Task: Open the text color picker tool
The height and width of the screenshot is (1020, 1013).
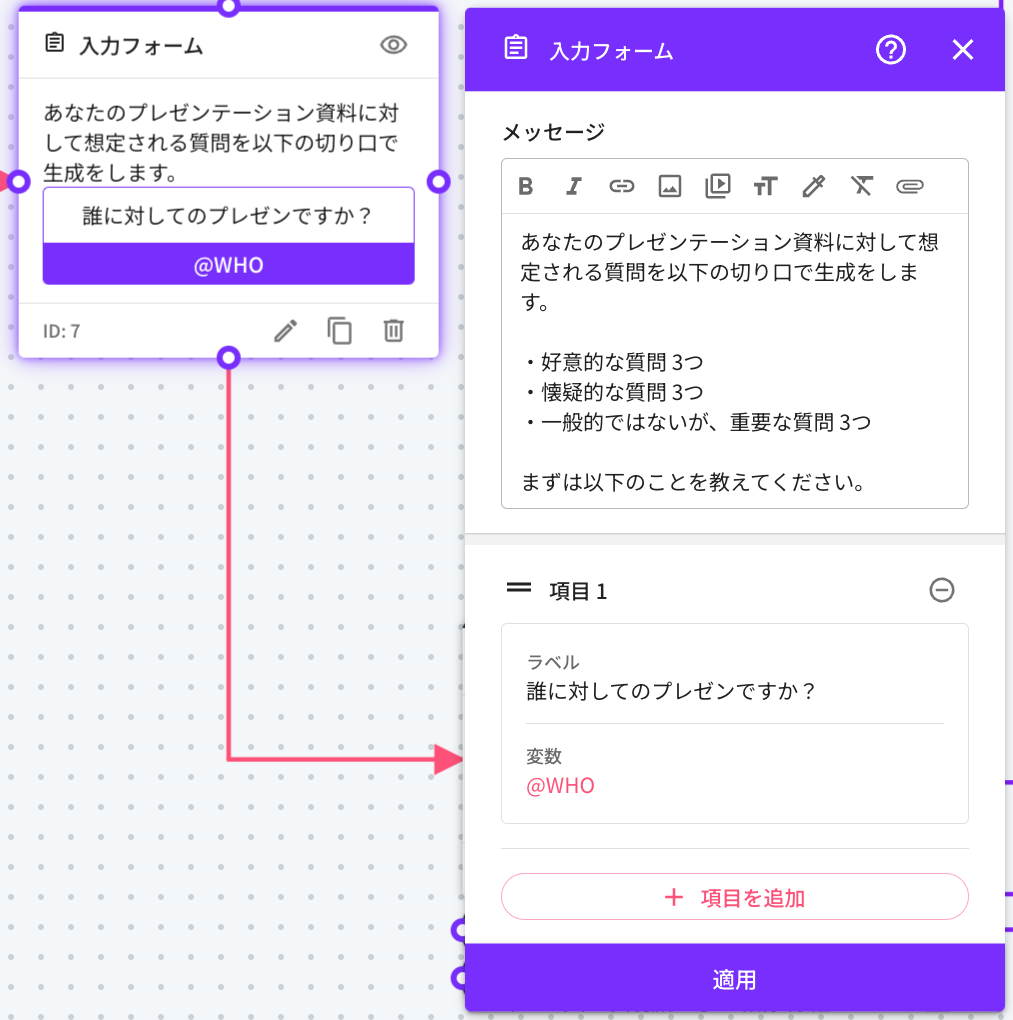Action: [x=813, y=186]
